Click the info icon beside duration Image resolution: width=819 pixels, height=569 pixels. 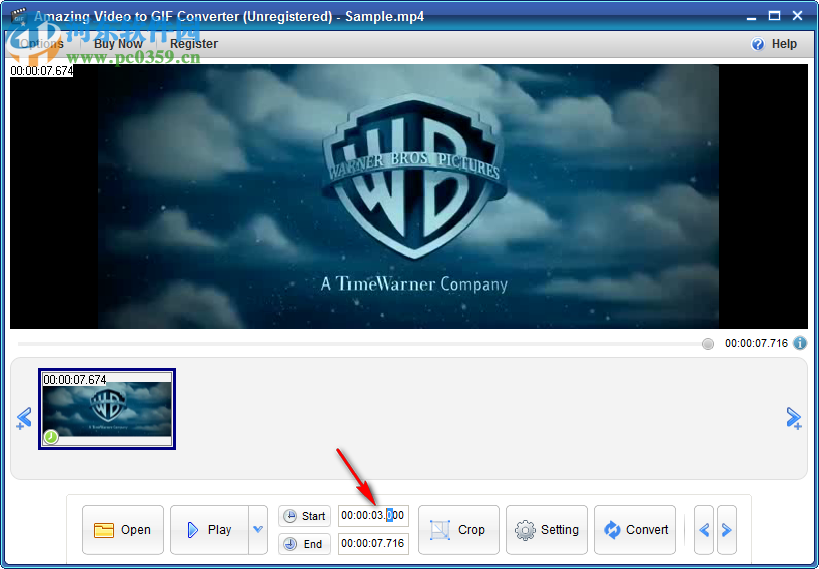pos(800,343)
